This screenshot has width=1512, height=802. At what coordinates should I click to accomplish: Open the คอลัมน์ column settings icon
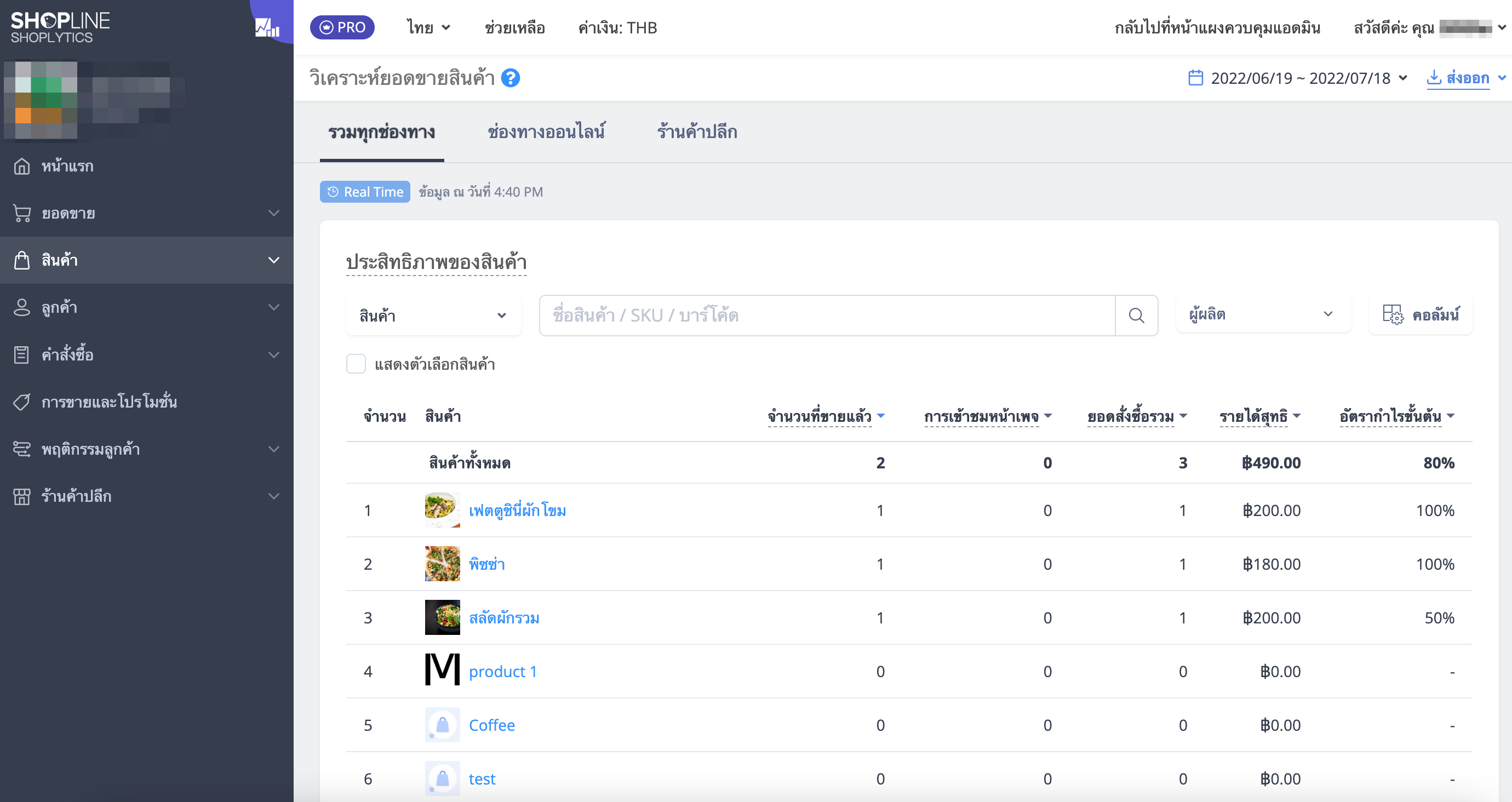pos(1392,314)
